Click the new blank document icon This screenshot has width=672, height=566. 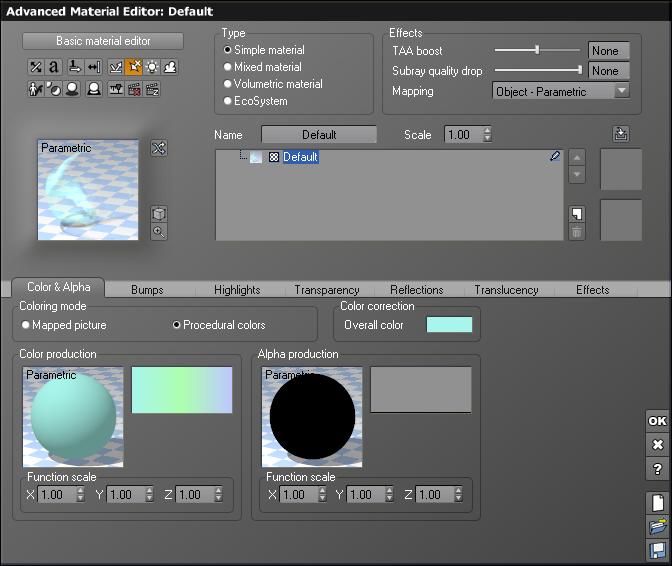[657, 503]
